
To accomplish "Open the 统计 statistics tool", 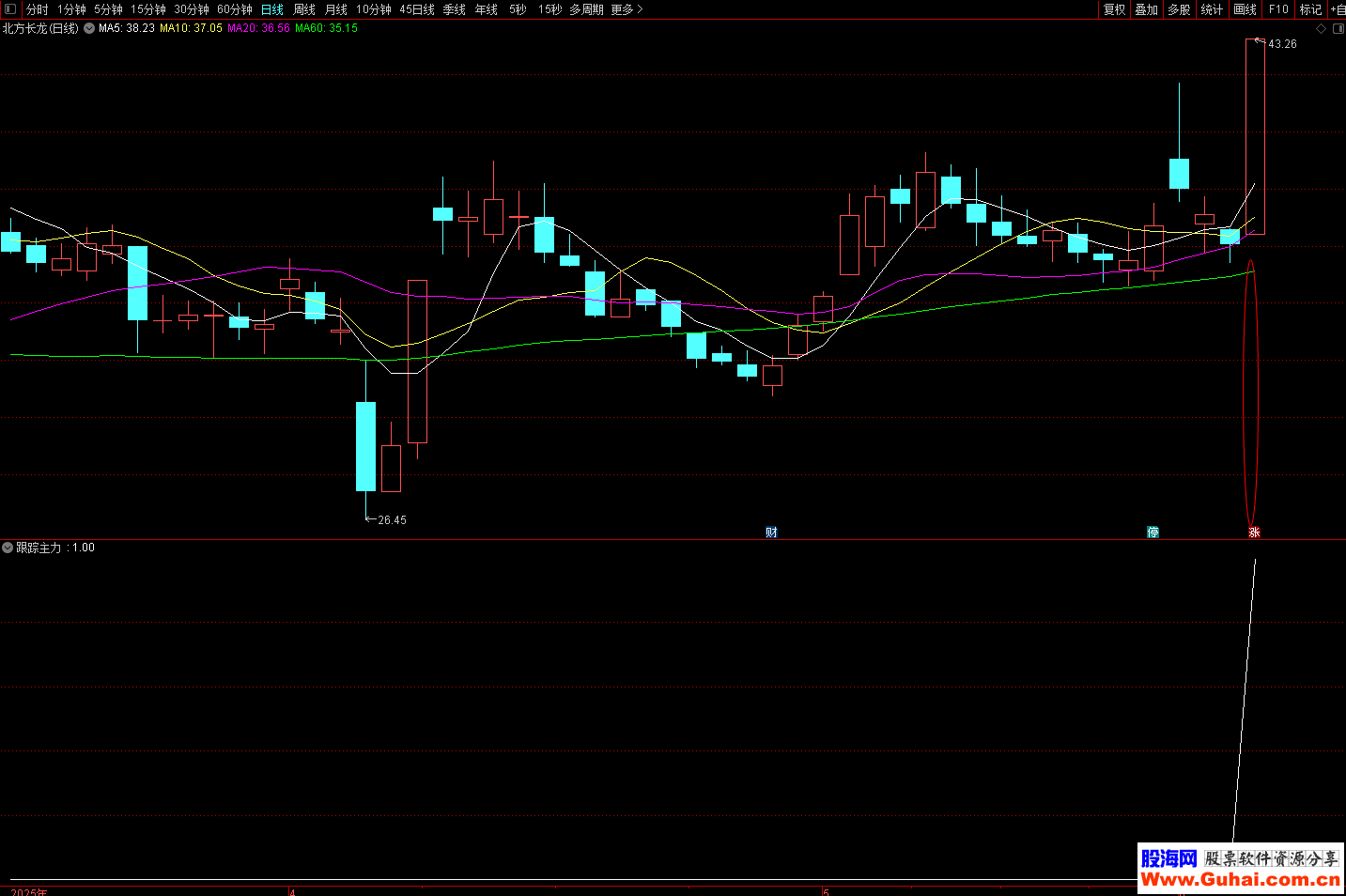I will click(1213, 9).
